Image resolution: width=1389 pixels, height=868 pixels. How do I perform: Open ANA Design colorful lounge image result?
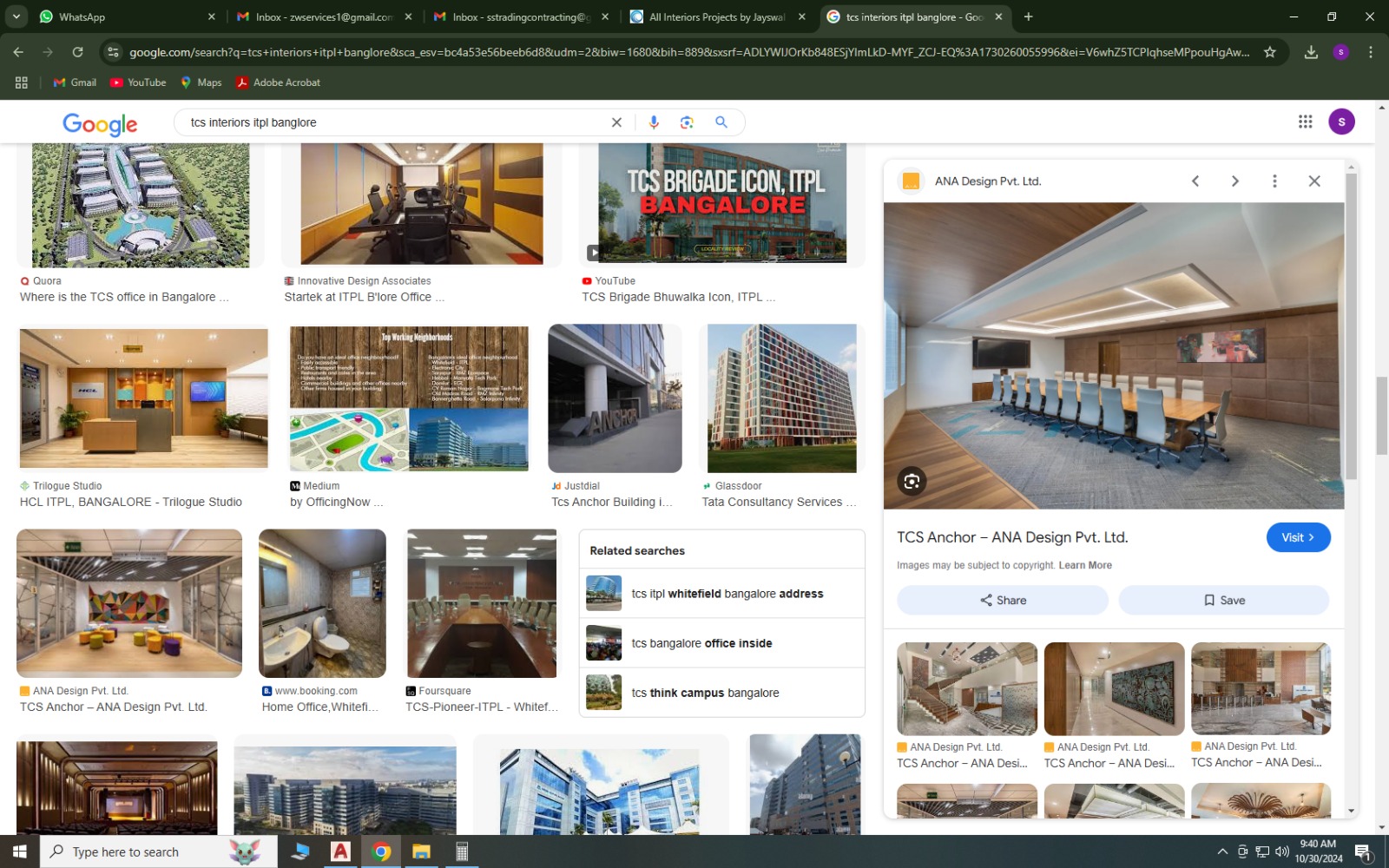click(129, 603)
